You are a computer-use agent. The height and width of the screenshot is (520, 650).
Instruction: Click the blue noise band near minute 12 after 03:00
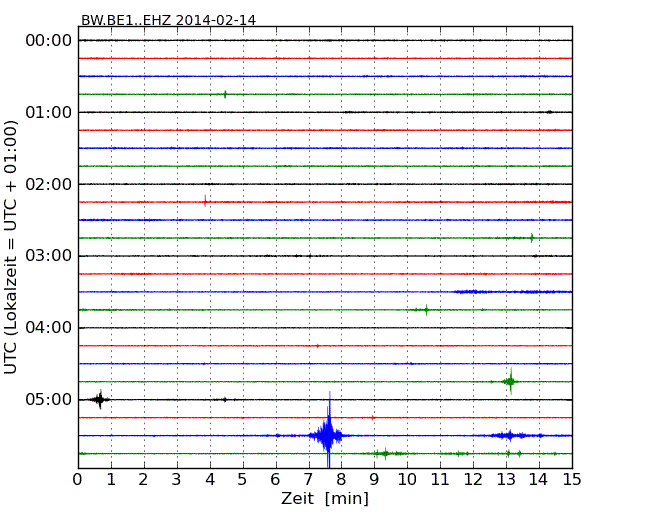pyautogui.click(x=472, y=292)
